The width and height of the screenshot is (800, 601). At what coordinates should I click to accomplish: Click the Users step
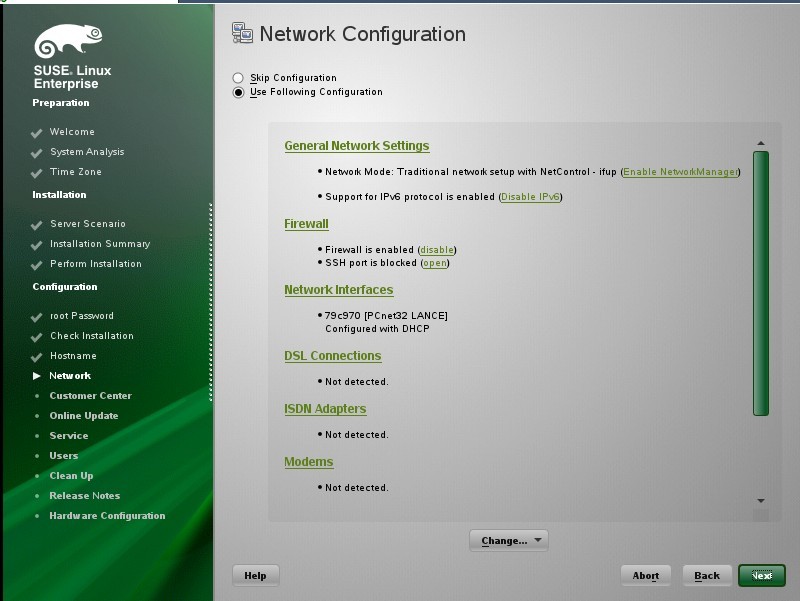click(64, 456)
